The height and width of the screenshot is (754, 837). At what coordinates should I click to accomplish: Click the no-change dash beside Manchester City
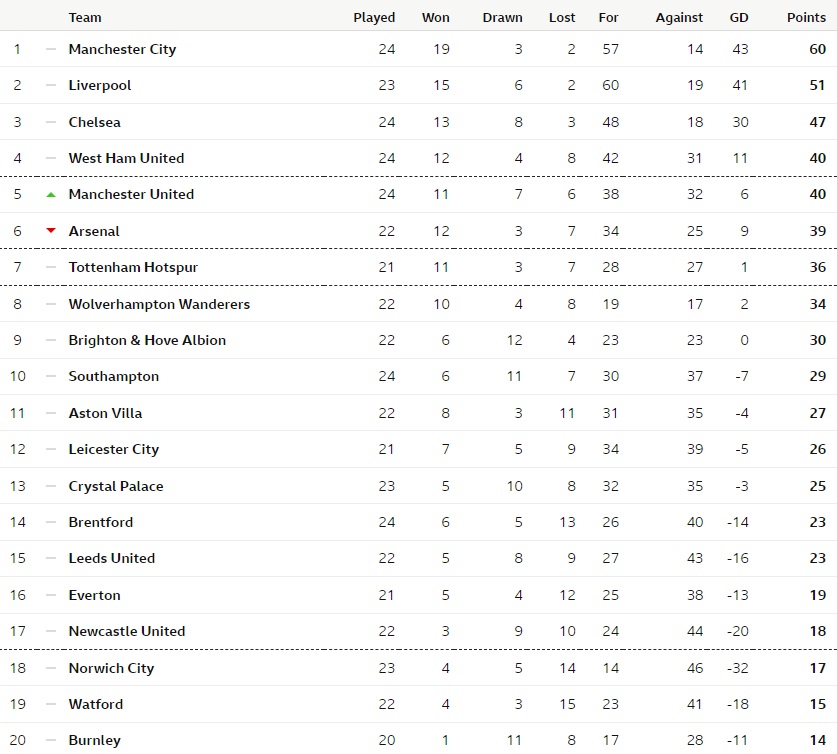(x=51, y=49)
